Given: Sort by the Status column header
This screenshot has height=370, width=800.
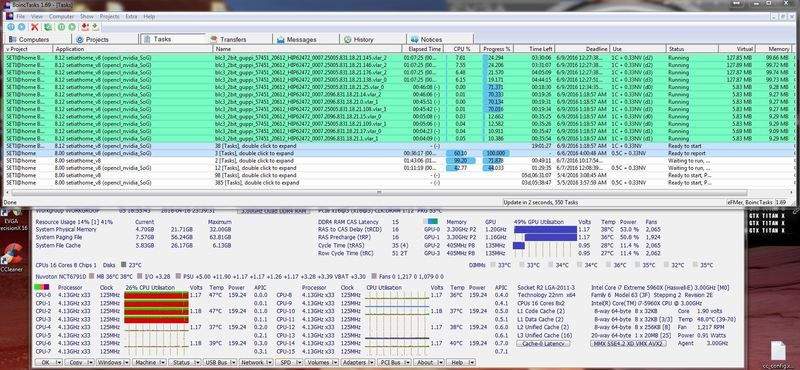Looking at the screenshot, I should coord(692,49).
